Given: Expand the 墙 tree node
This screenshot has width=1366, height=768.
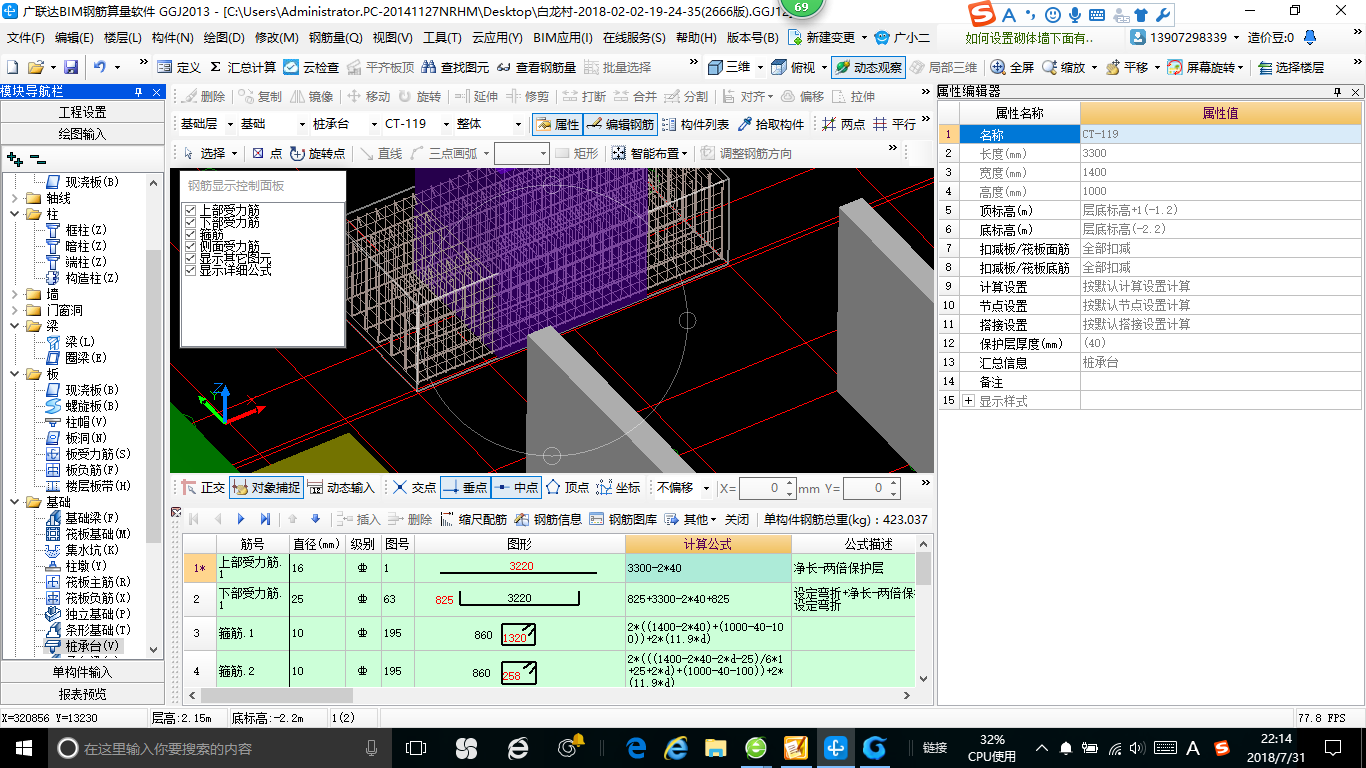Looking at the screenshot, I should [x=14, y=294].
